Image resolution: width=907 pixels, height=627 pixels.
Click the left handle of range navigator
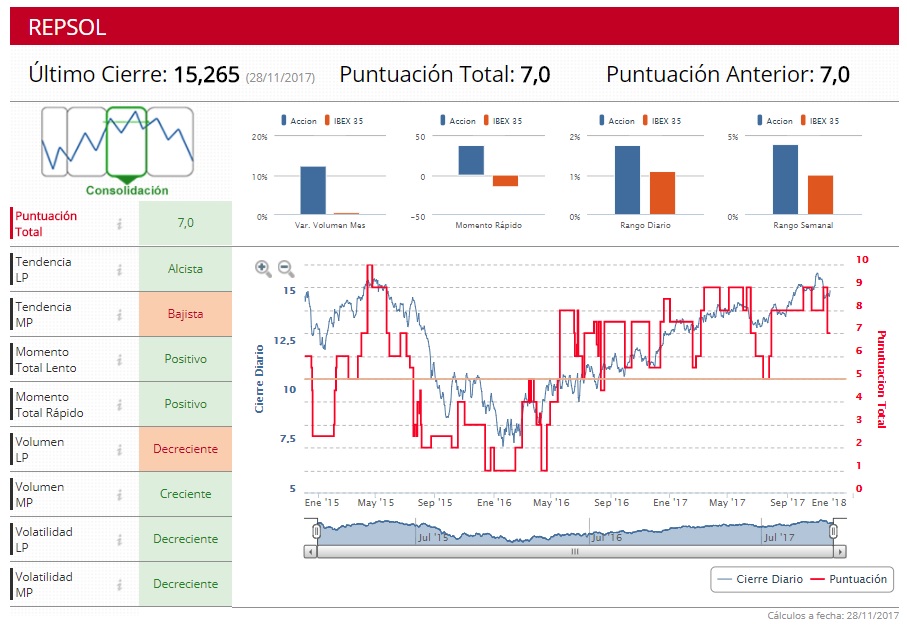click(316, 530)
